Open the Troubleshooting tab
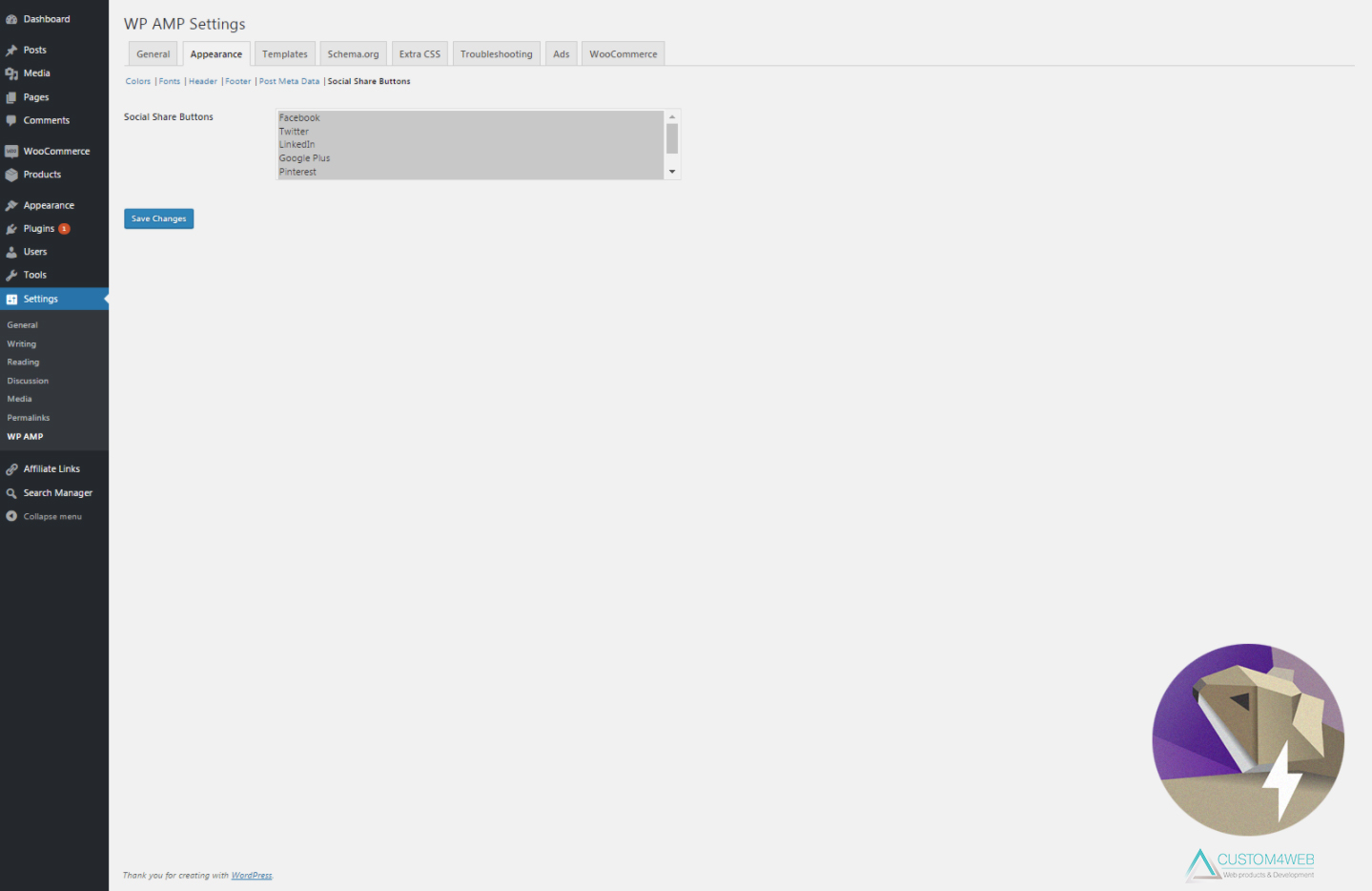Image resolution: width=1372 pixels, height=891 pixels. click(497, 54)
